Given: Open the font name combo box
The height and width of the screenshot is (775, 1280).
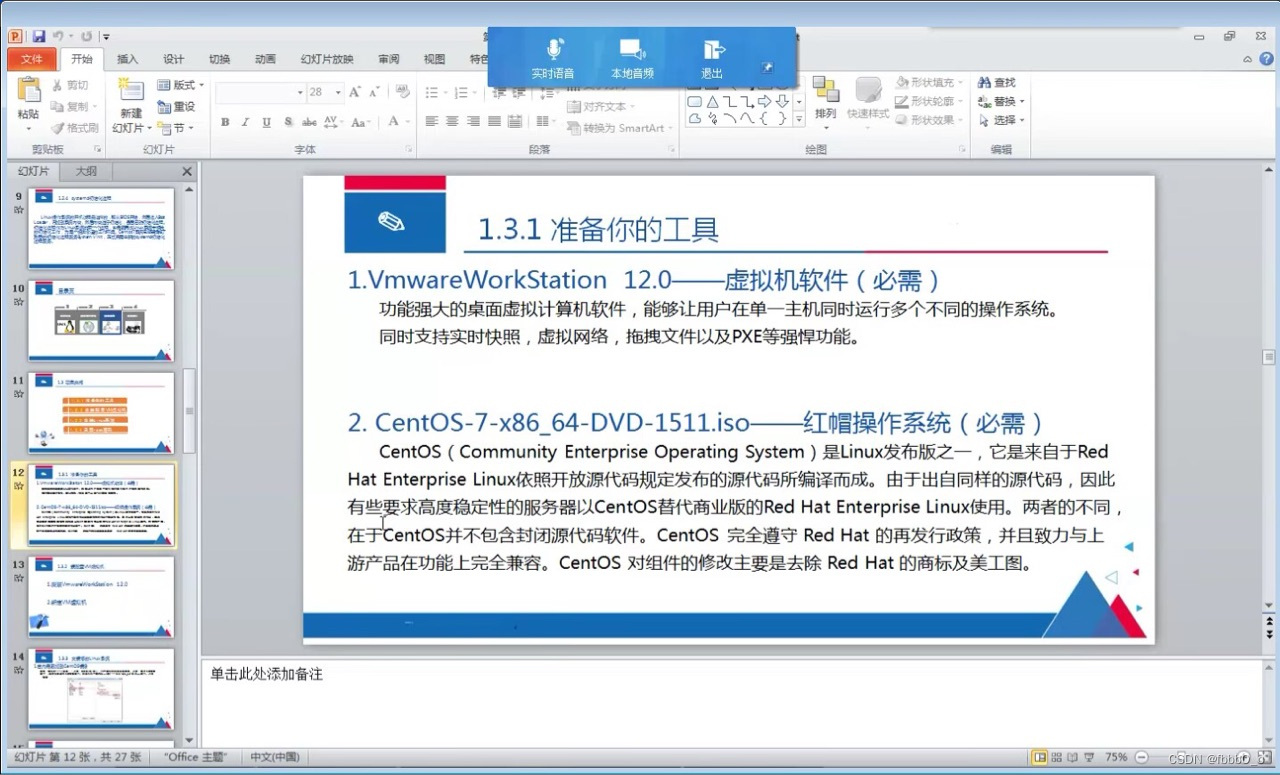Looking at the screenshot, I should tap(260, 92).
